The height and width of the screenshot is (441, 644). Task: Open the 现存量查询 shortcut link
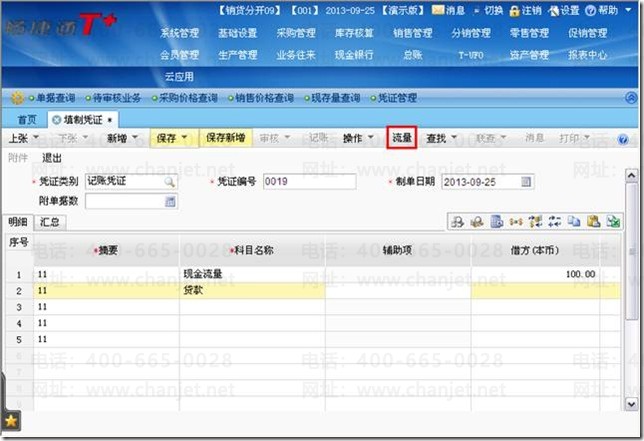336,98
